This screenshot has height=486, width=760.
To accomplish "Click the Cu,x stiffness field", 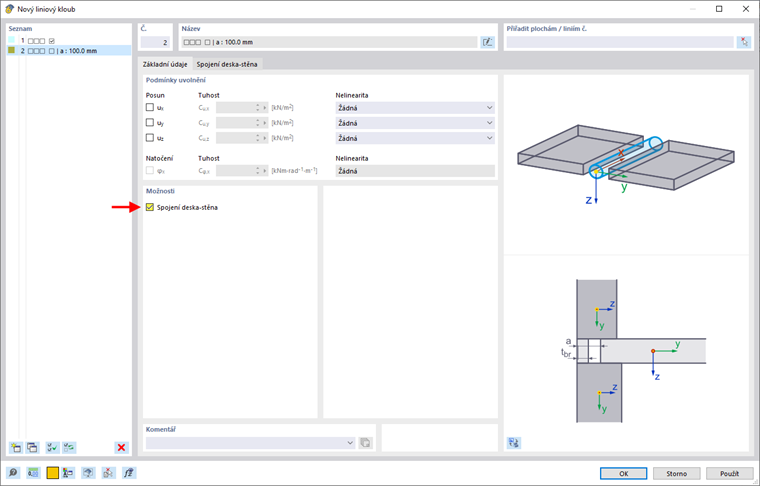I will point(242,108).
